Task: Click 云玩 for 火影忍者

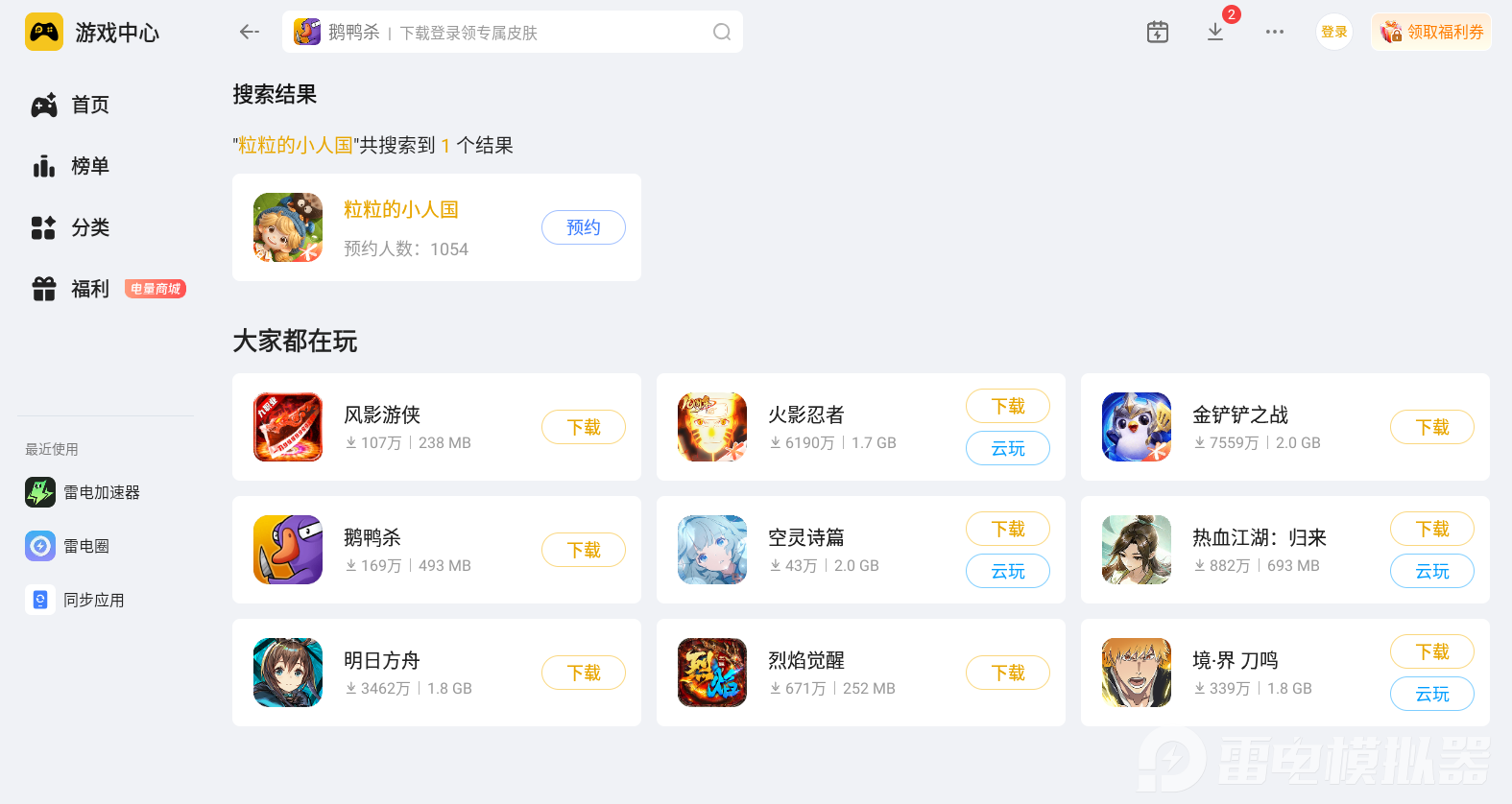Action: (1008, 448)
